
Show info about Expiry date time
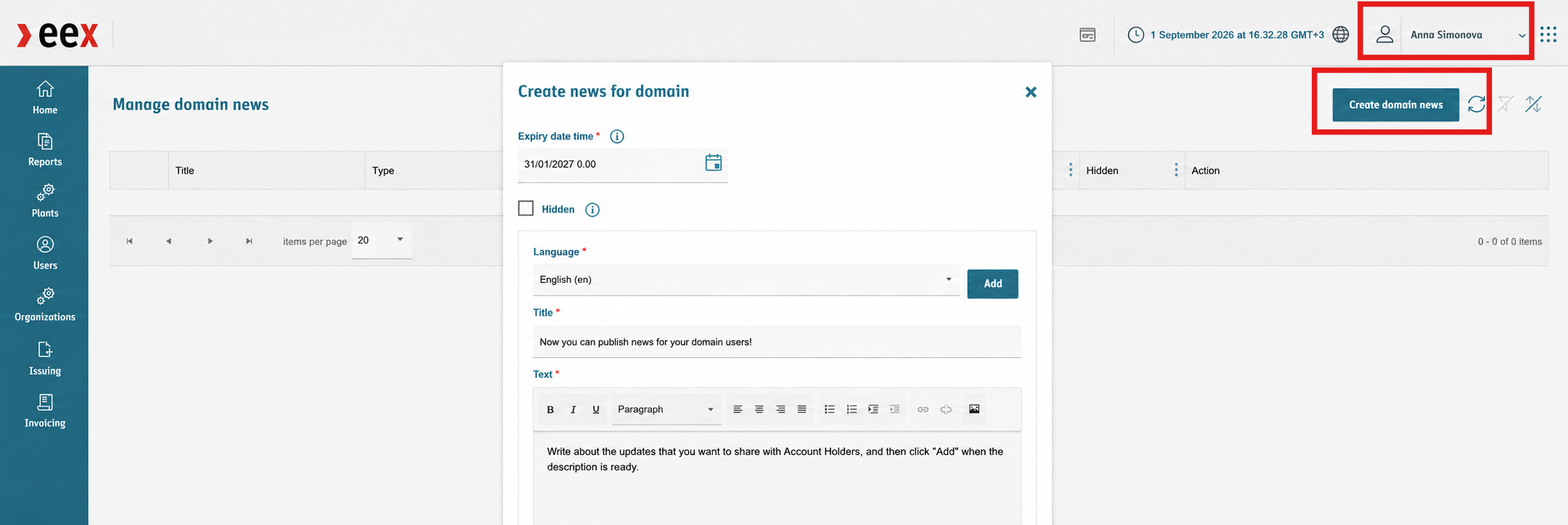(x=617, y=136)
